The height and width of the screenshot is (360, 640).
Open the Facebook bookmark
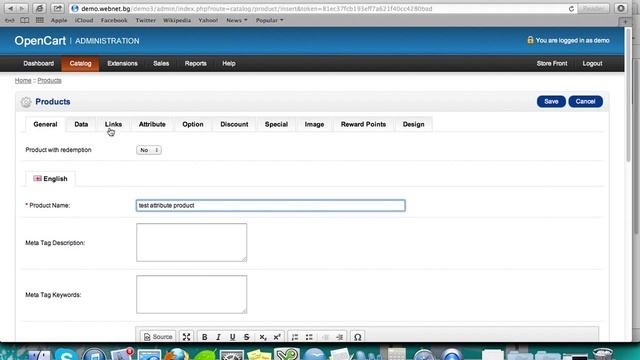[x=114, y=20]
